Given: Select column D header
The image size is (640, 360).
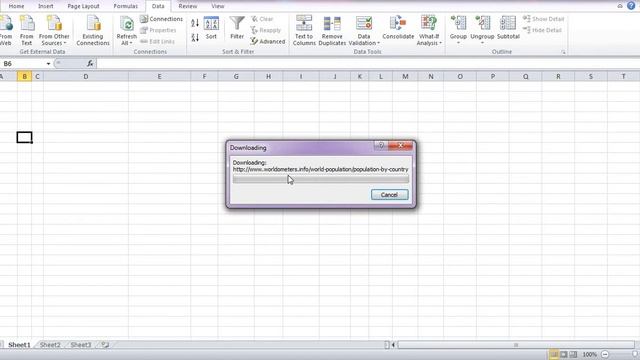Looking at the screenshot, I should tap(86, 76).
